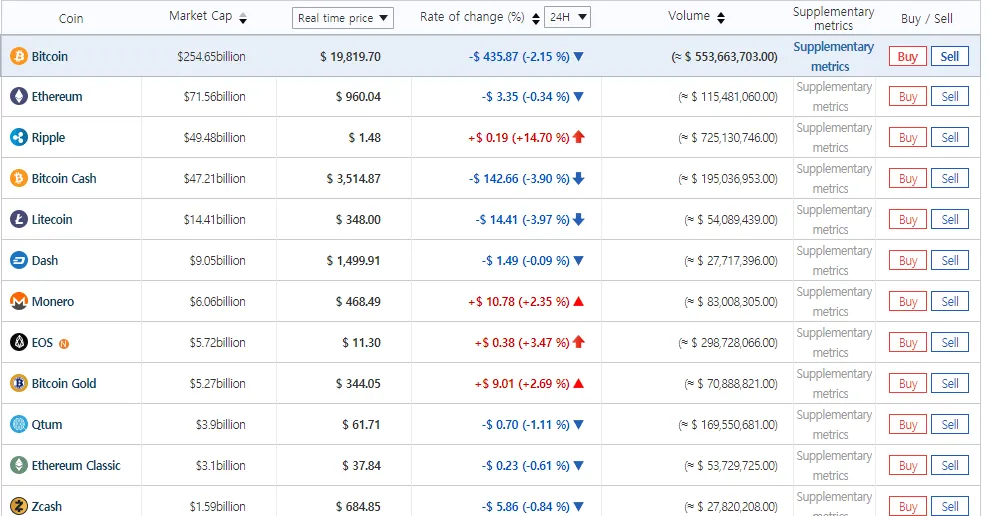Click Ethereum price $ 960.04
This screenshot has height=516, width=990.
pos(358,97)
